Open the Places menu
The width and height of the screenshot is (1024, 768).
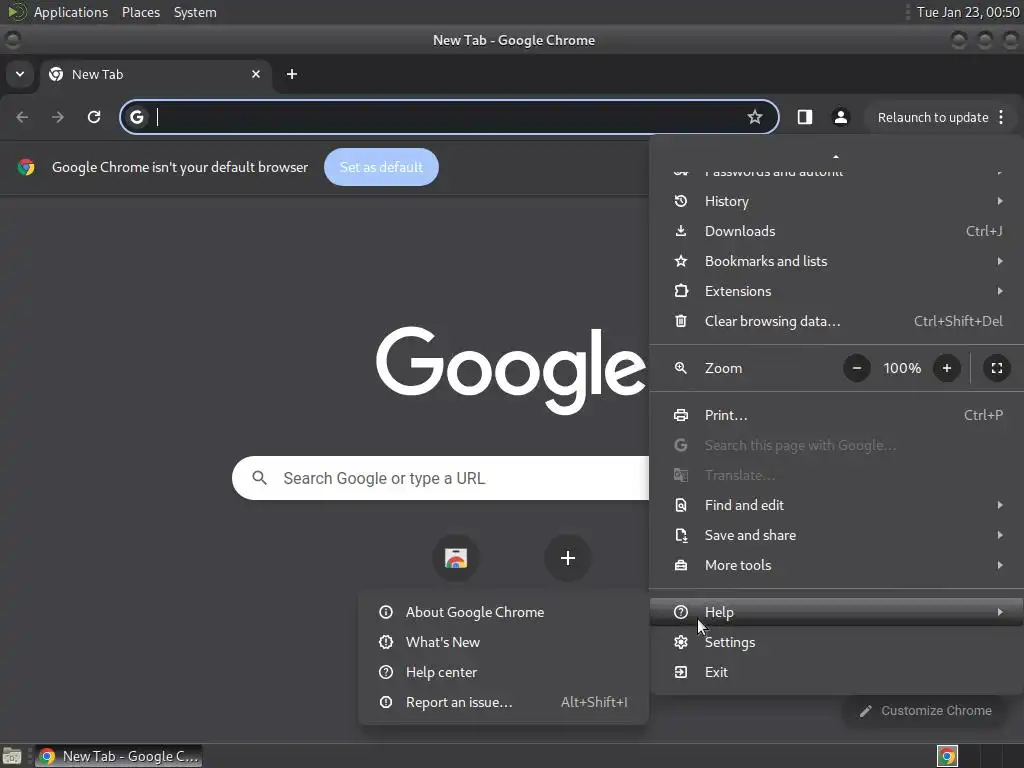(x=141, y=12)
